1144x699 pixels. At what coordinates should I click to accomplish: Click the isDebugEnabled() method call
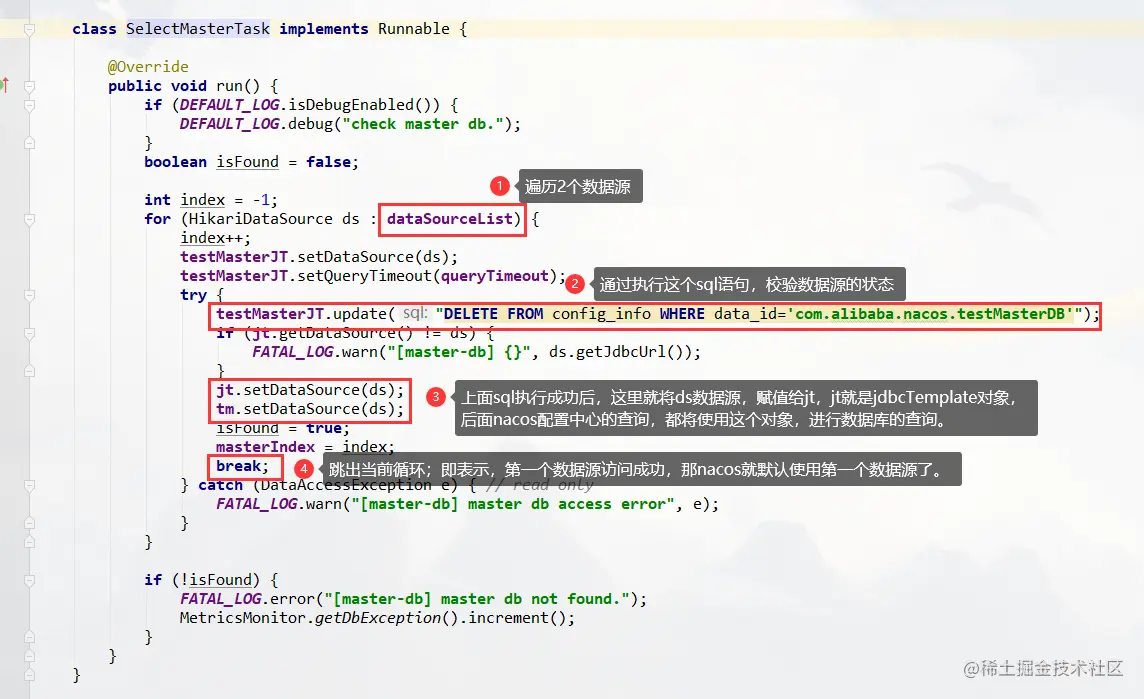(363, 104)
